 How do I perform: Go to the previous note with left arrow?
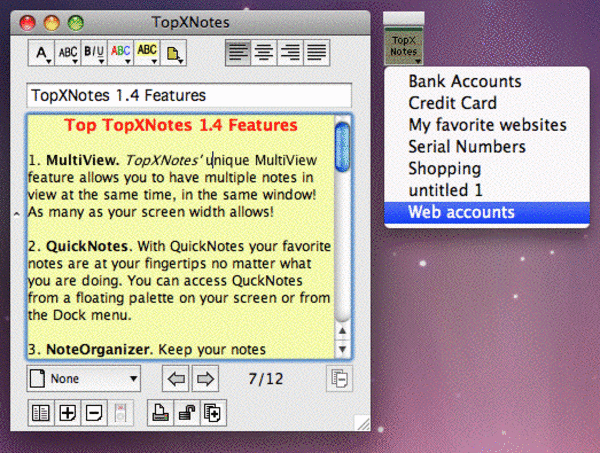(176, 379)
